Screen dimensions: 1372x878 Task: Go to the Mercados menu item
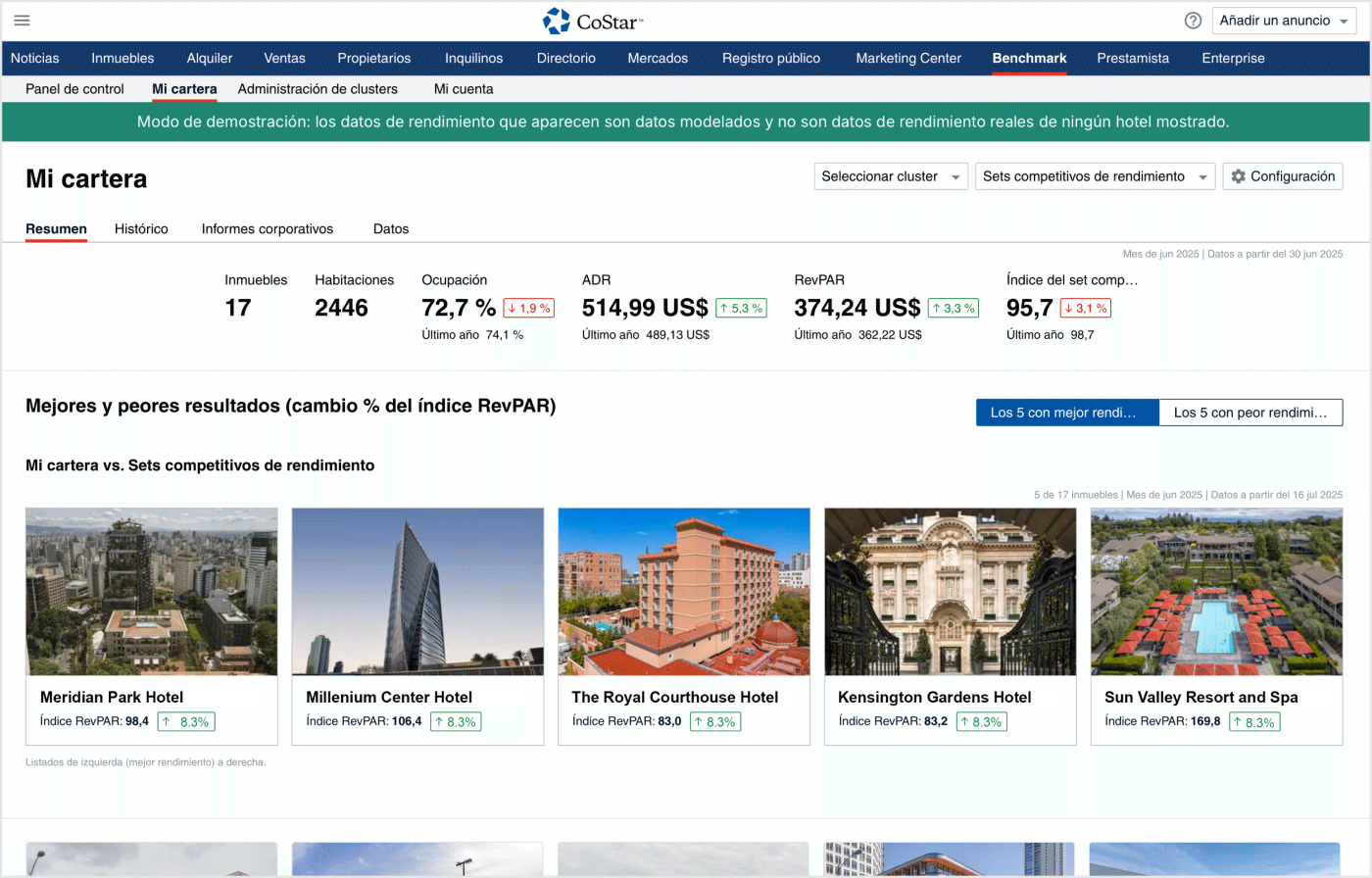click(658, 58)
